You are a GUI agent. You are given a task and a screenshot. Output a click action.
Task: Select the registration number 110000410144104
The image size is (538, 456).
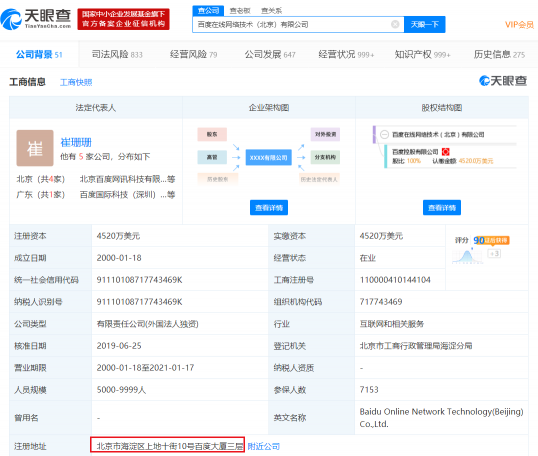(395, 280)
